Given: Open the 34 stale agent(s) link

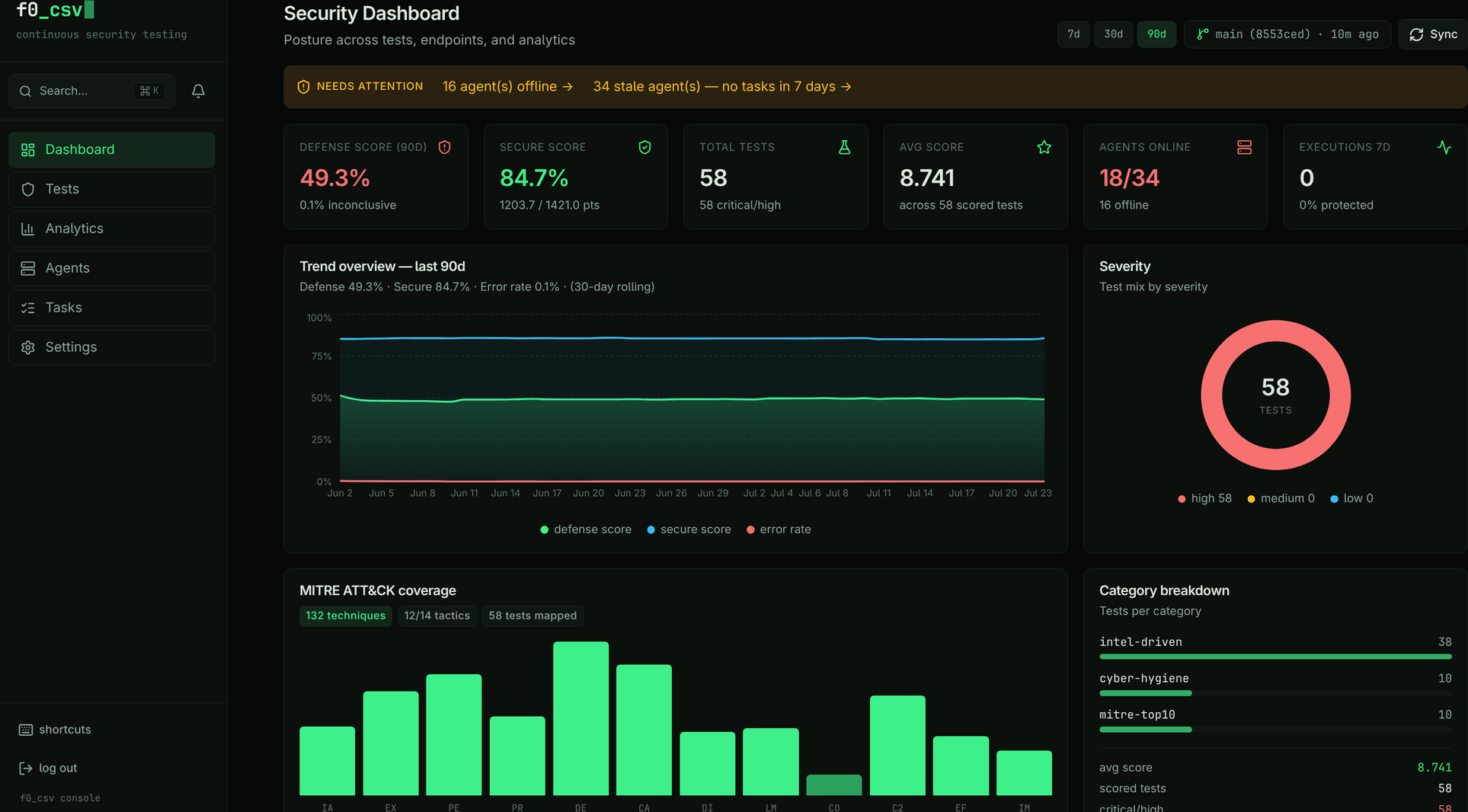Looking at the screenshot, I should pos(722,87).
